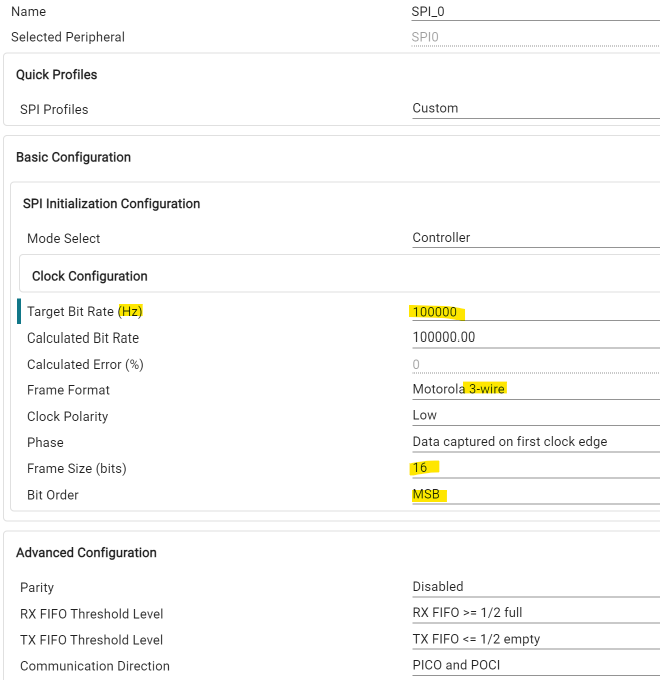Open Communication Direction PICO and POCI dropdown
Image resolution: width=660 pixels, height=680 pixels.
[x=536, y=665]
